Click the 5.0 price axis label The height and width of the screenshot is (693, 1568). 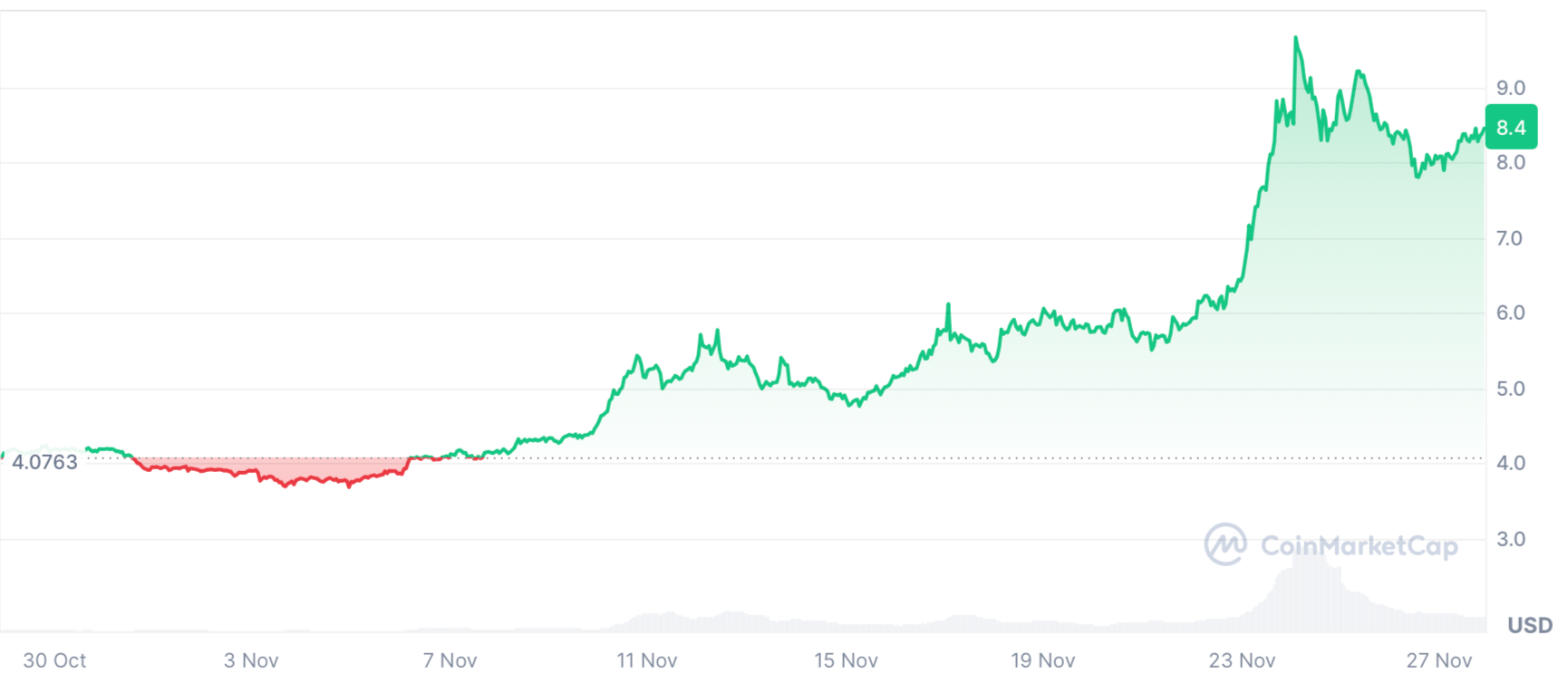pos(1511,389)
